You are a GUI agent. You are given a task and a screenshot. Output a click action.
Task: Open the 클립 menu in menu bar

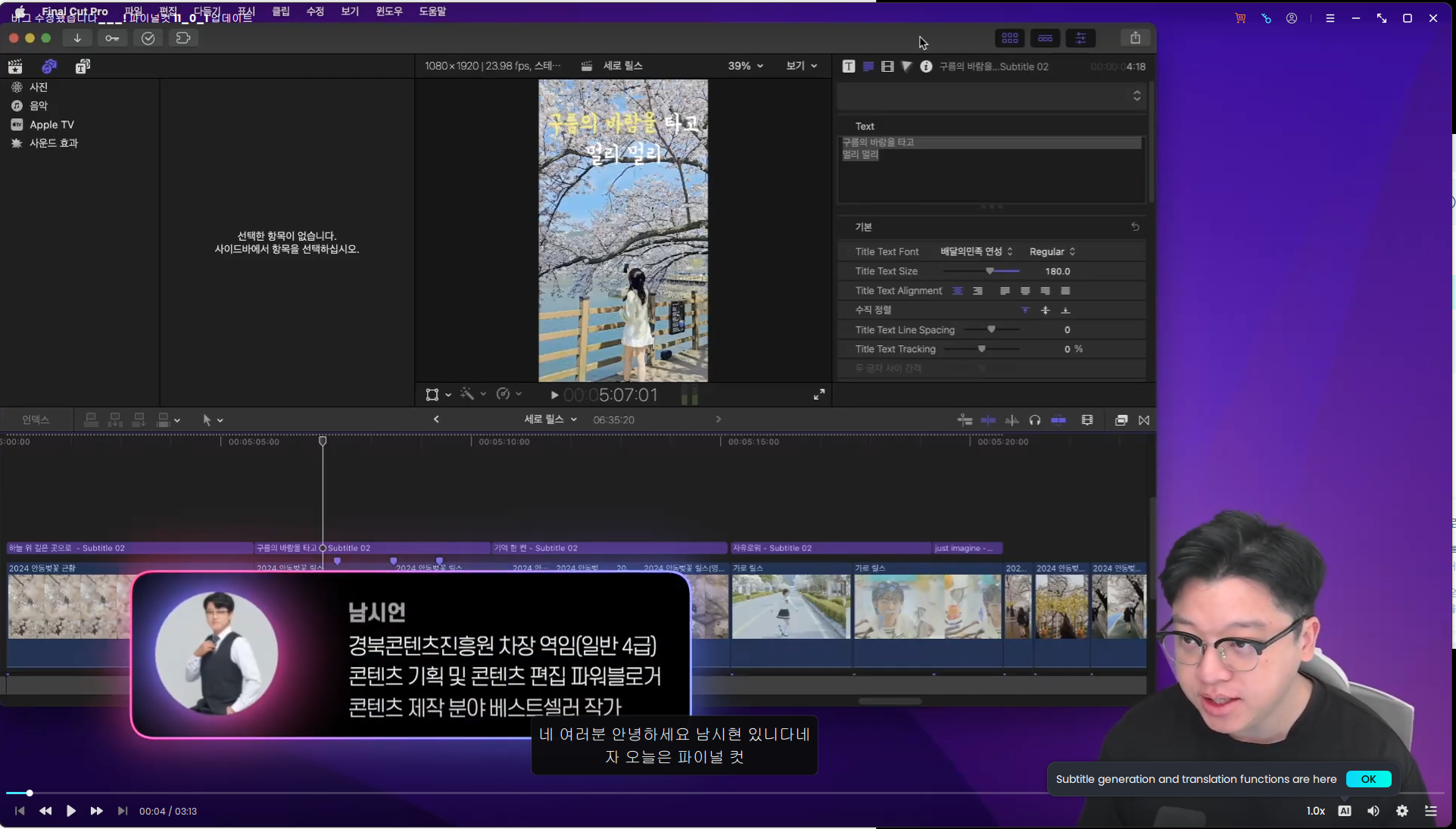(x=281, y=11)
